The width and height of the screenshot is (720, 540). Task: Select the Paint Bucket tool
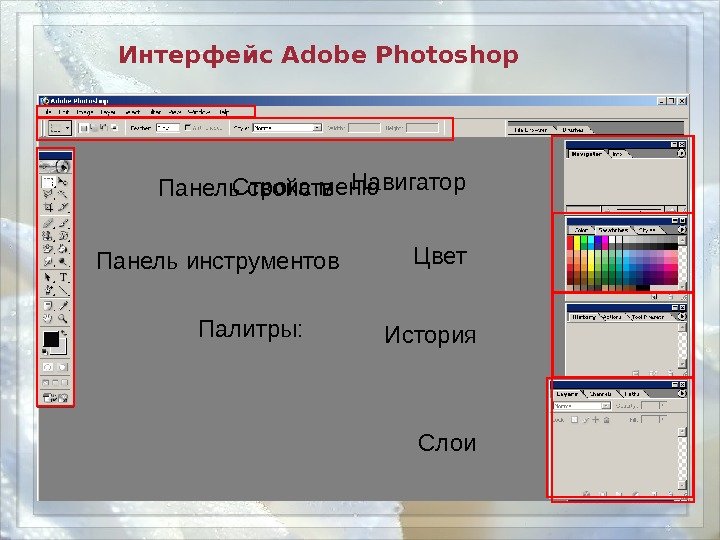click(x=63, y=249)
